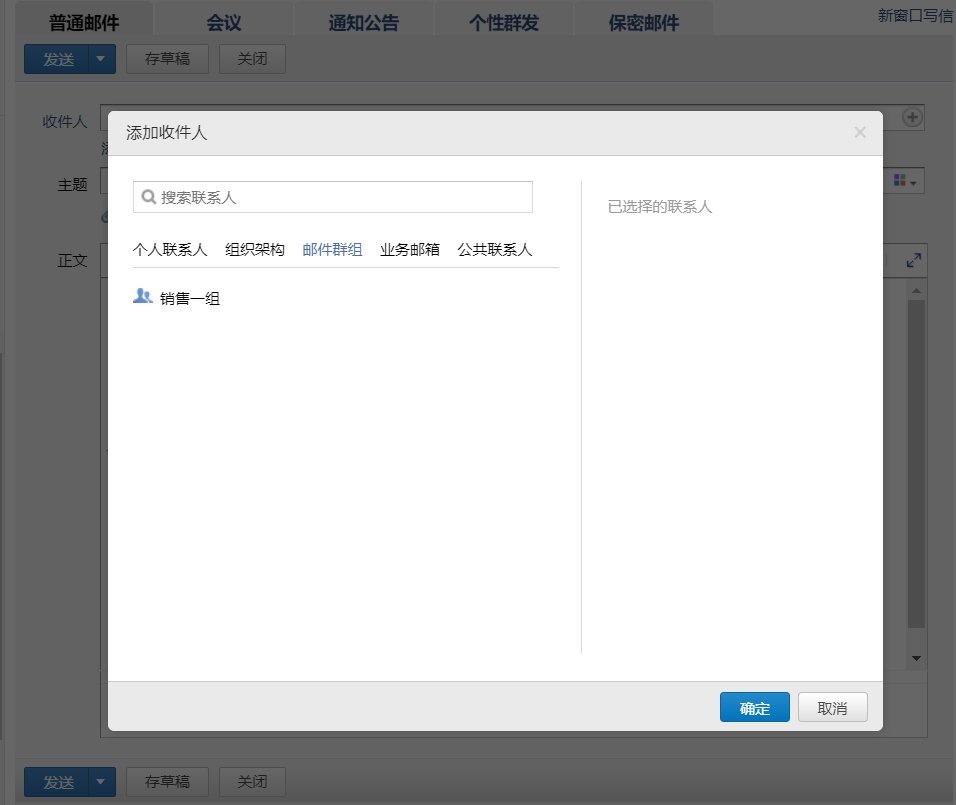Click the group icon beside 销售一组
Viewport: 956px width, 805px height.
143,296
